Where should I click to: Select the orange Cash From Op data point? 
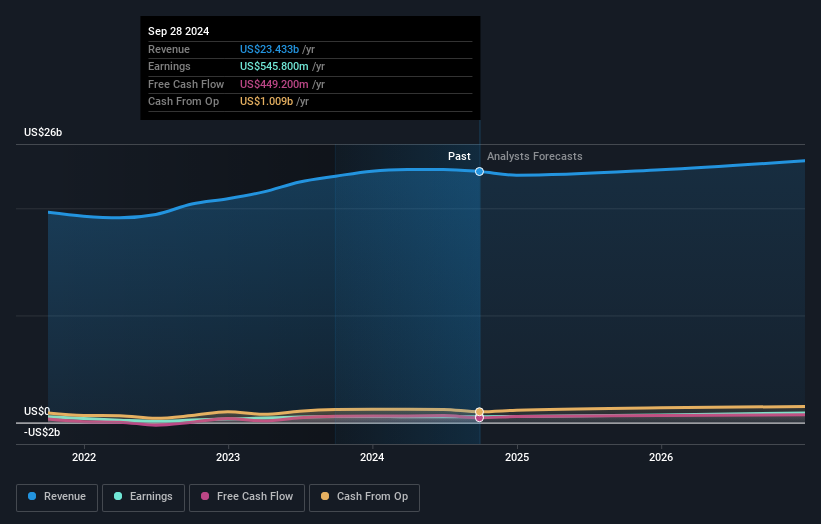click(x=479, y=412)
